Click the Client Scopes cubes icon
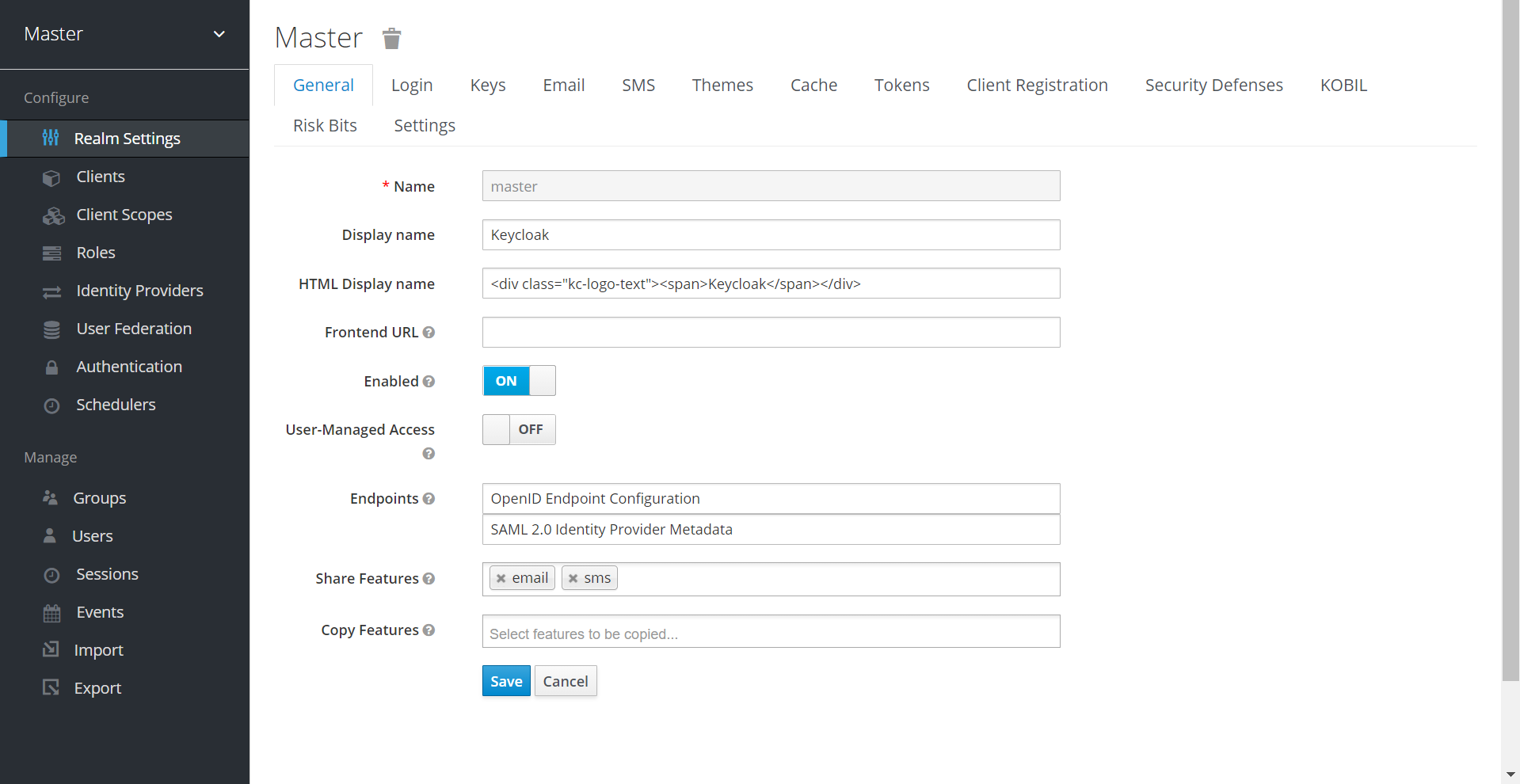This screenshot has width=1520, height=784. [x=53, y=215]
